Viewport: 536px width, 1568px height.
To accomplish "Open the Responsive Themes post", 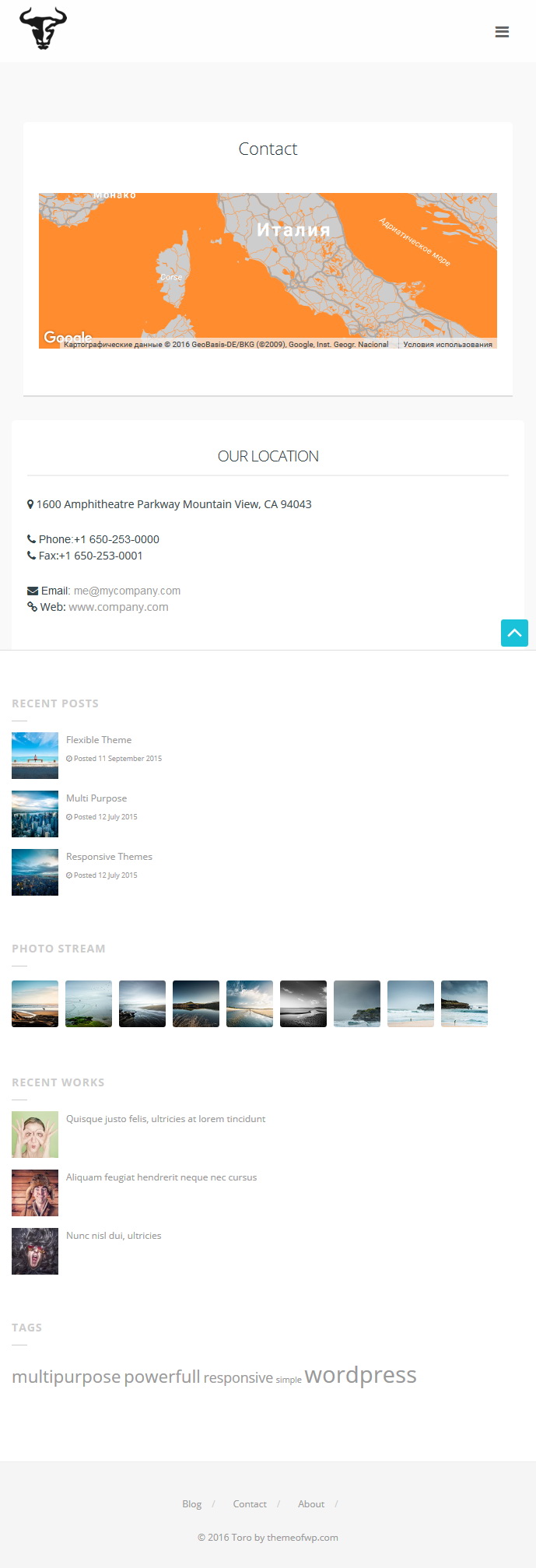I will 109,857.
